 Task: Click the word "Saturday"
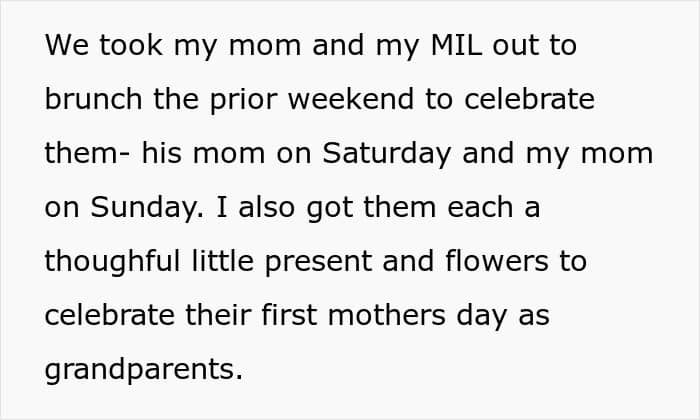tap(387, 154)
